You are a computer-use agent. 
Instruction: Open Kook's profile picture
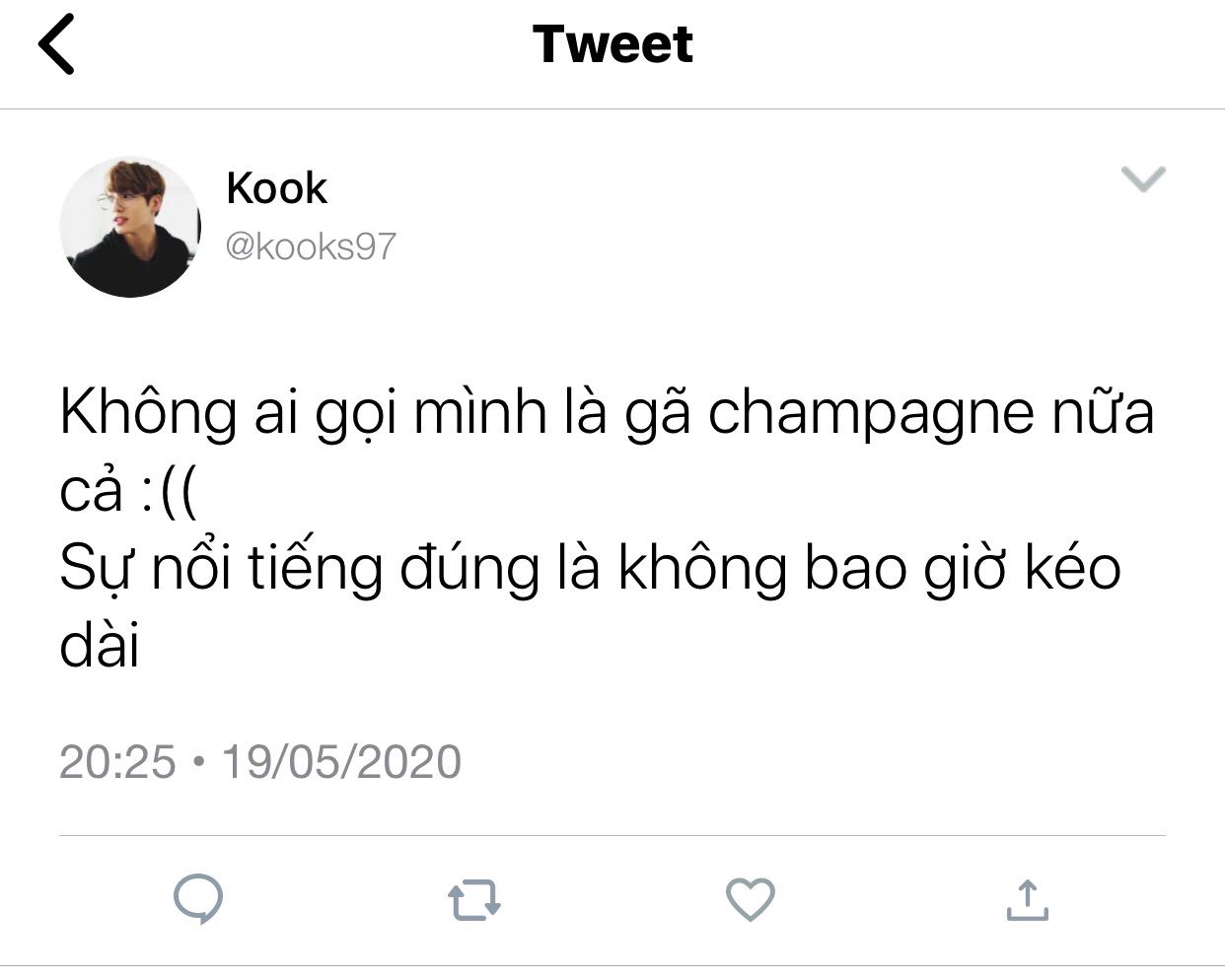point(130,227)
